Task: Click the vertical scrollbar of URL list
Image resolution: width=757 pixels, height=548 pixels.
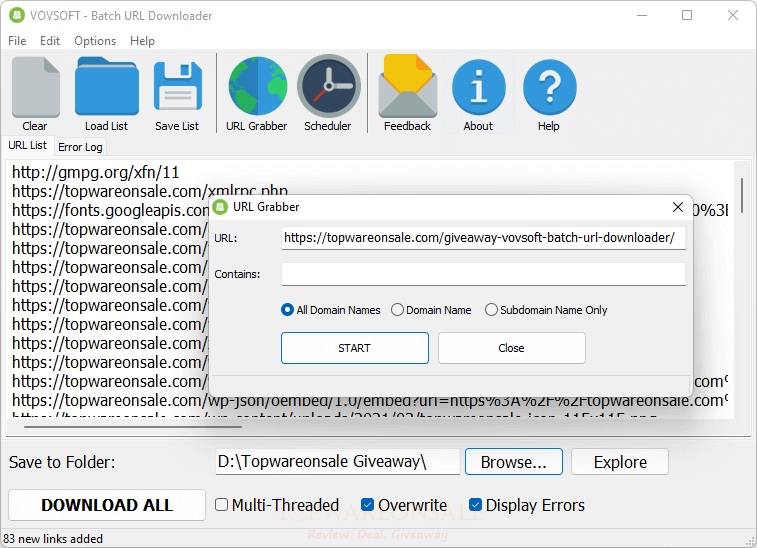Action: (x=741, y=196)
